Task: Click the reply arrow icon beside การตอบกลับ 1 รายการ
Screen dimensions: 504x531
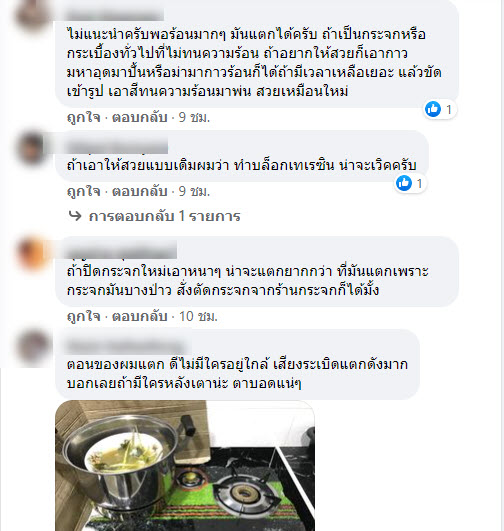Action: click(x=75, y=215)
